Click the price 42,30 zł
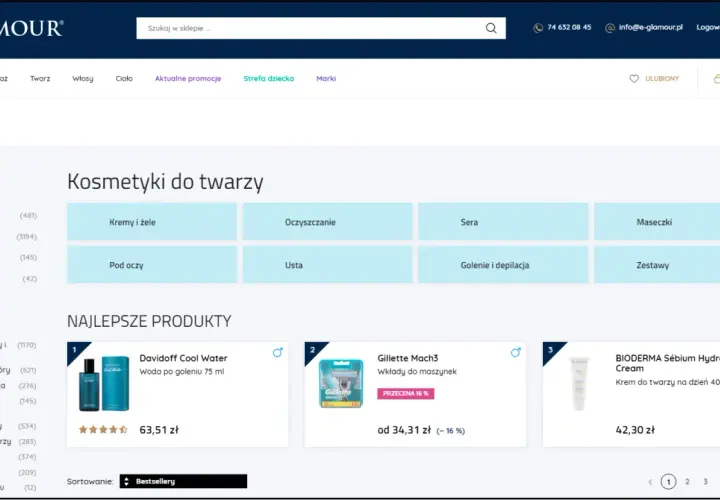Image resolution: width=720 pixels, height=500 pixels. pyautogui.click(x=635, y=430)
